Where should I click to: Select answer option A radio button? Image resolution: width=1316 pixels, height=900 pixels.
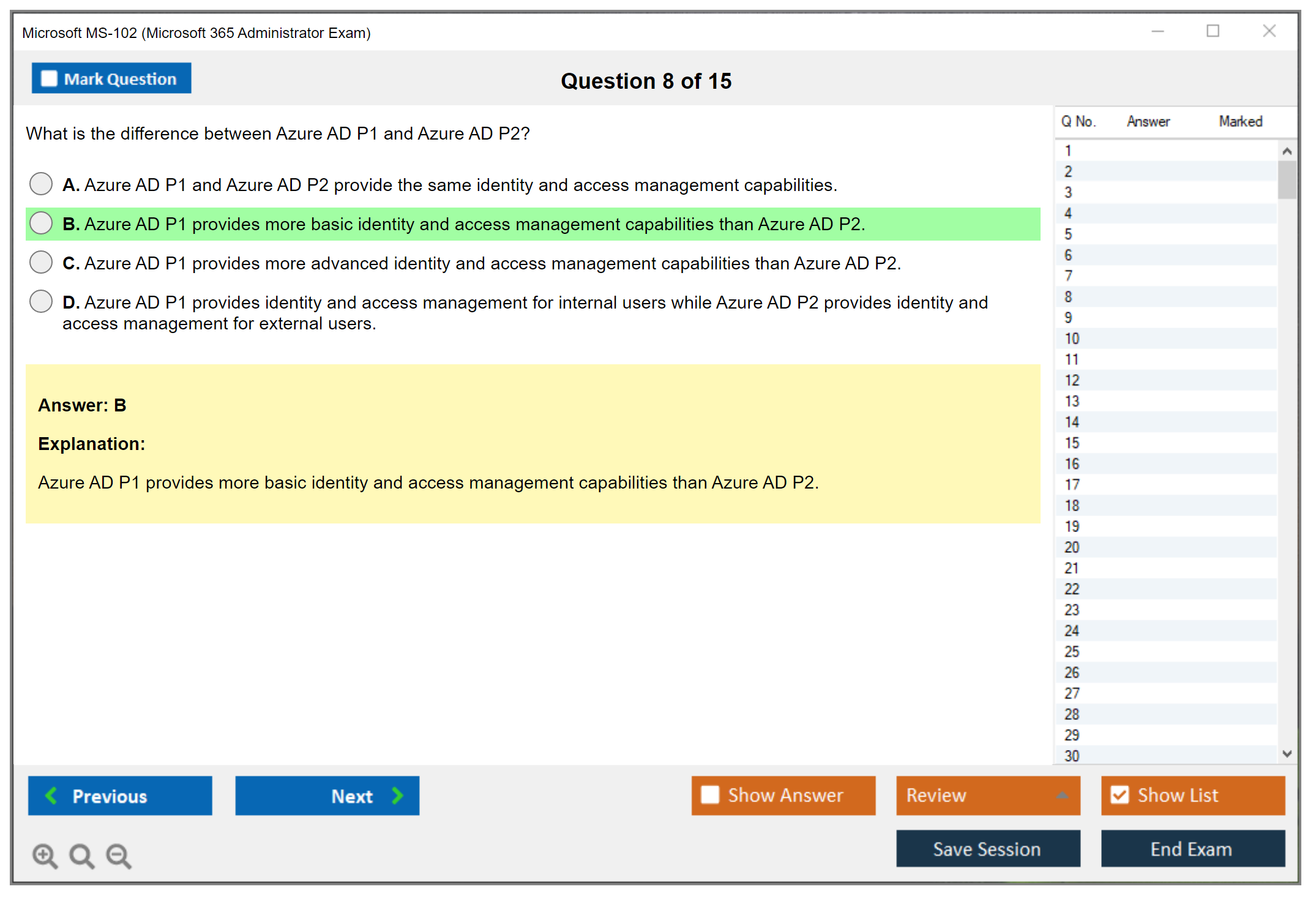pos(41,184)
